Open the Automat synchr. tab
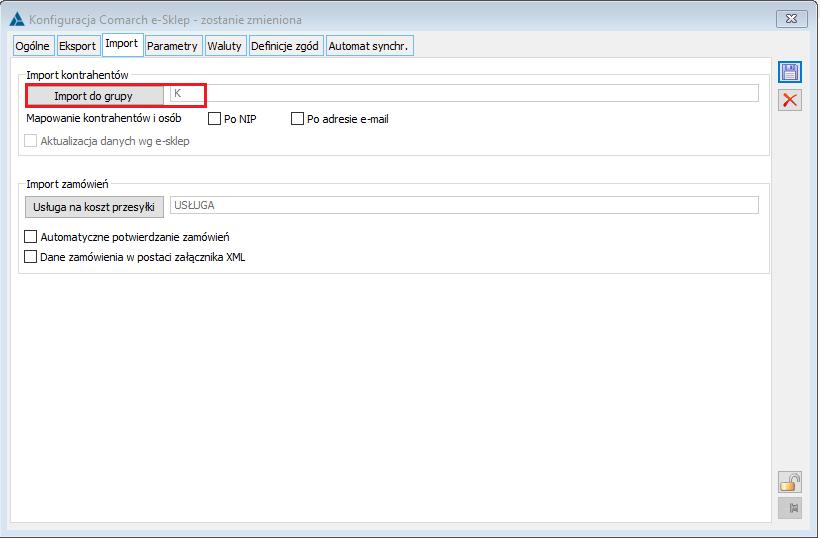The width and height of the screenshot is (820, 539). click(x=369, y=46)
